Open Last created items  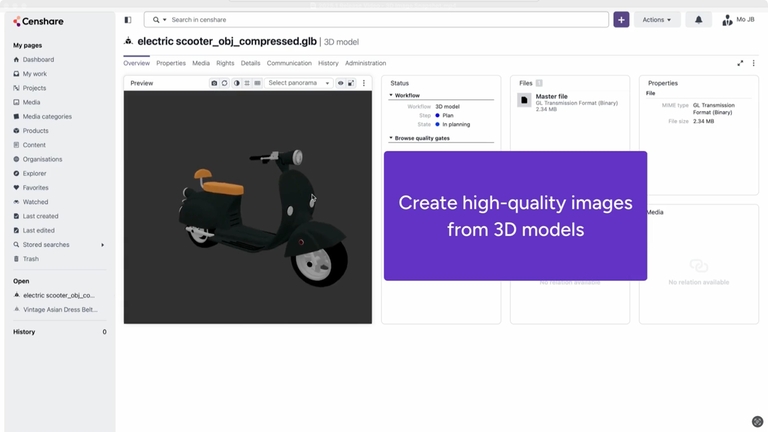[x=40, y=216]
